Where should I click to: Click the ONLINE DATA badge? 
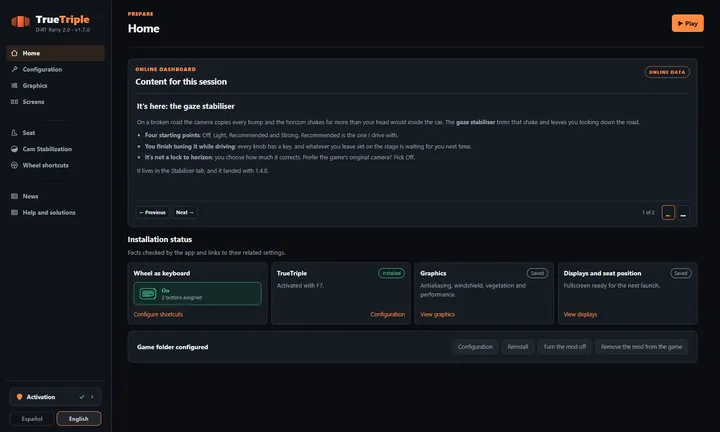click(x=667, y=72)
